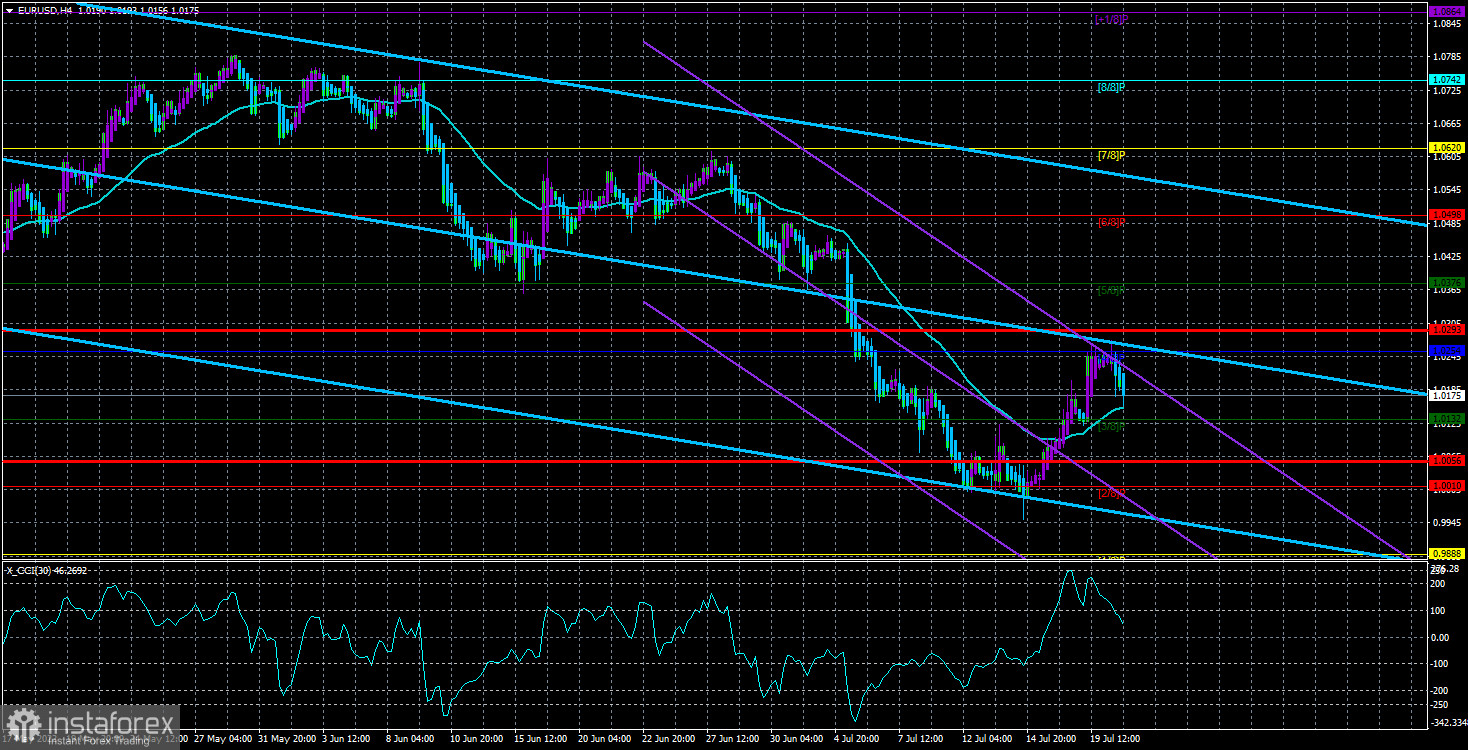Click the red 1.0056 price tag
The image size is (1468, 750).
click(x=1447, y=461)
